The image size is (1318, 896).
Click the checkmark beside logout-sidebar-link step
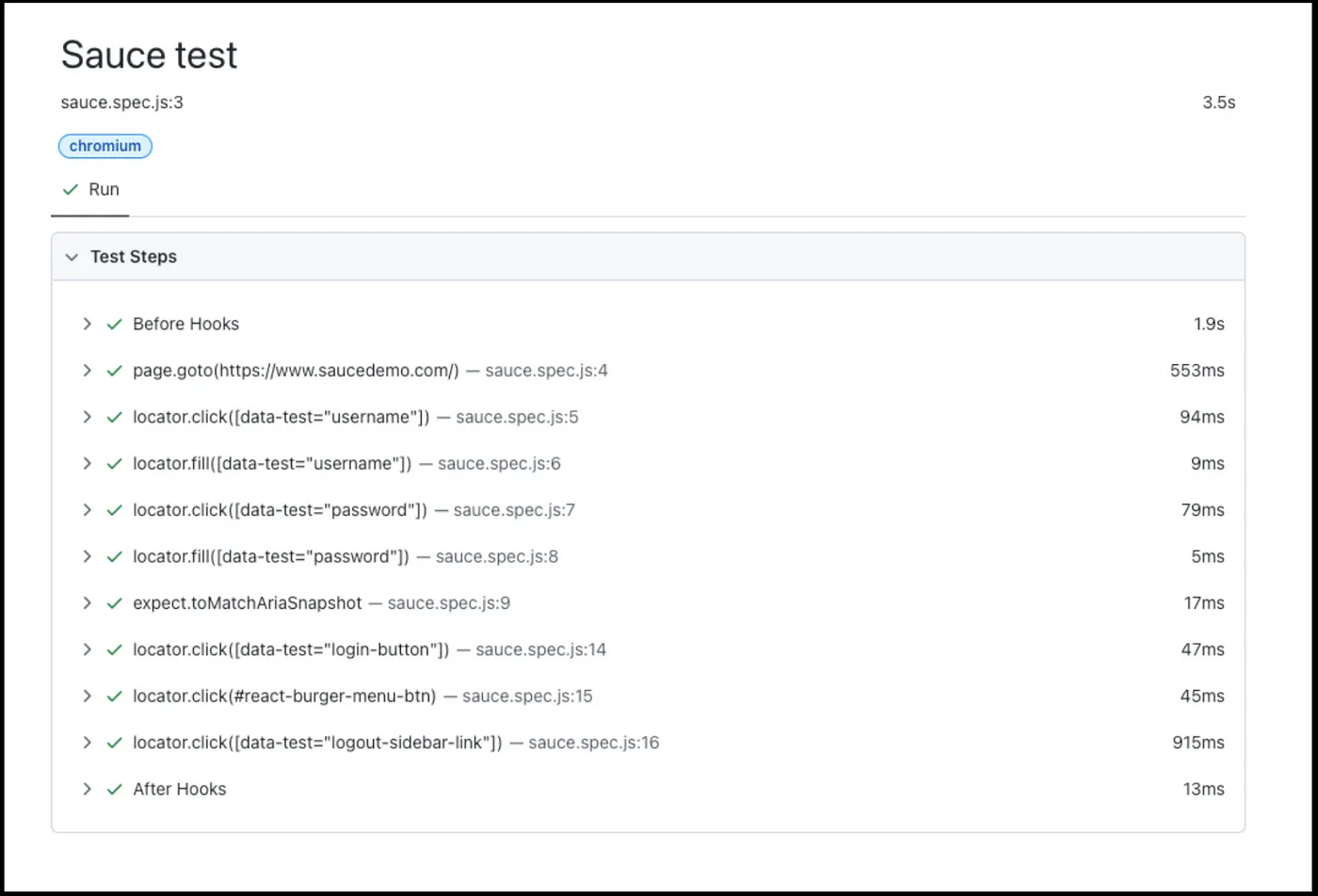[115, 743]
